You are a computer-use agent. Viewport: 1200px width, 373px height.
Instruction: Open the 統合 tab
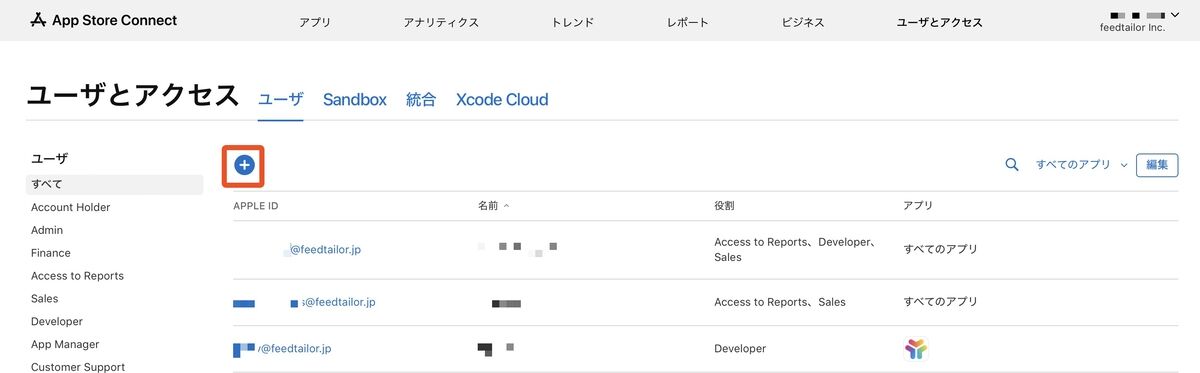[421, 100]
